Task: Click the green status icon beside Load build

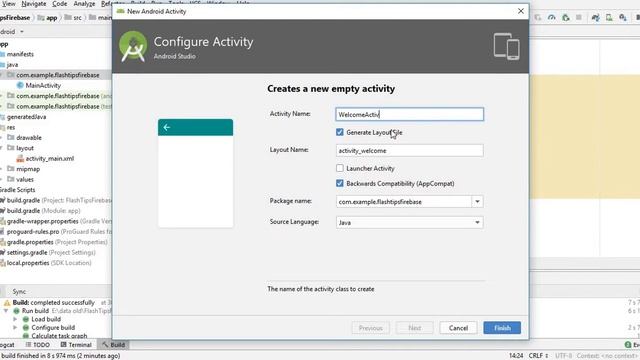Action: [x=26, y=319]
